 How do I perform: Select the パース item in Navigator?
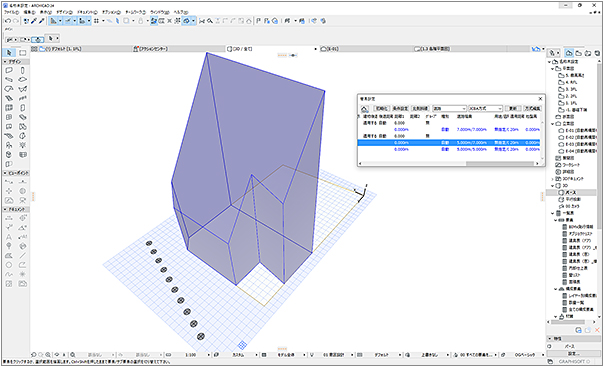point(571,192)
